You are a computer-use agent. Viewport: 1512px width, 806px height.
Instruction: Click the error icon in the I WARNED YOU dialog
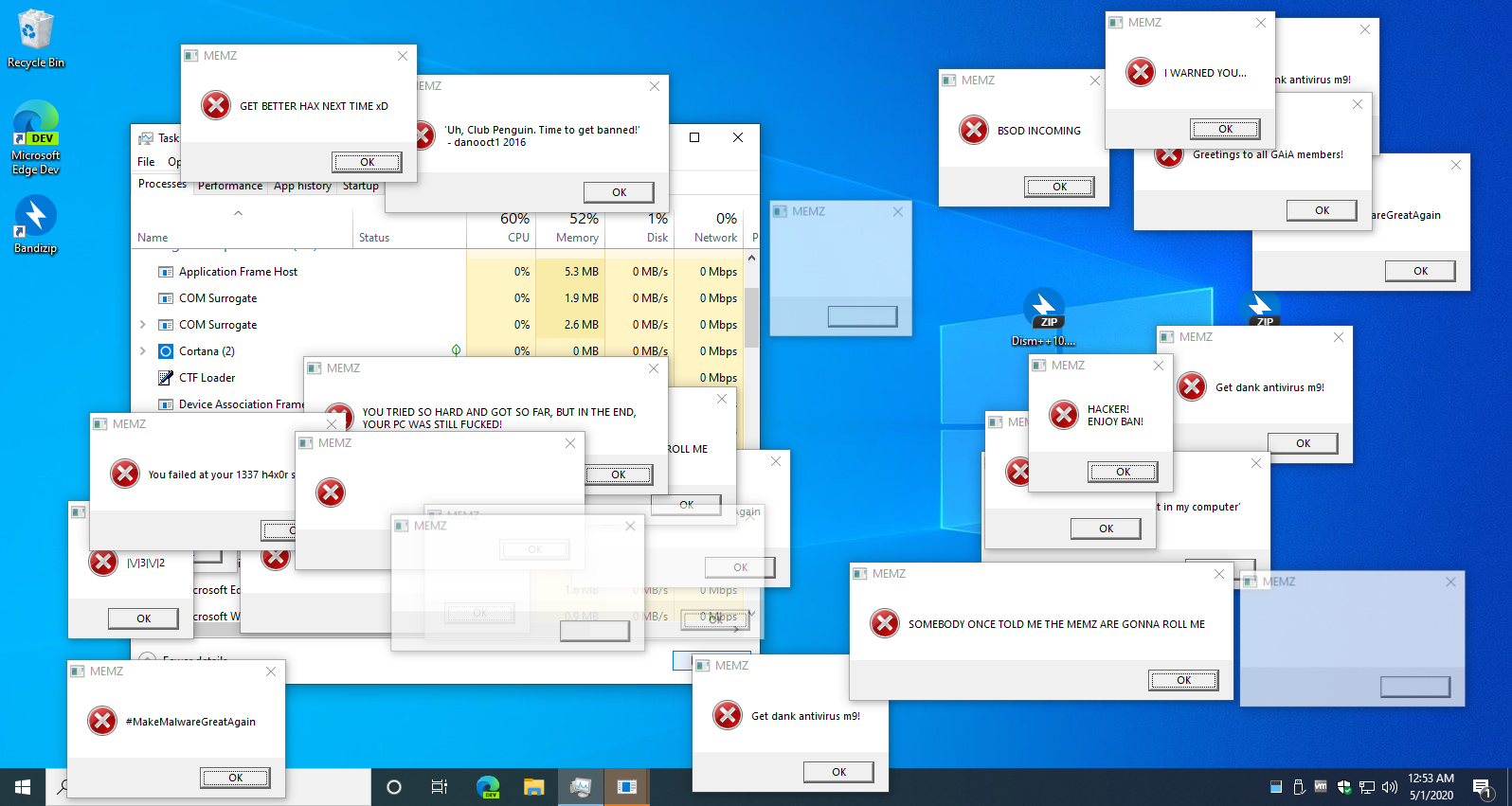[1141, 72]
